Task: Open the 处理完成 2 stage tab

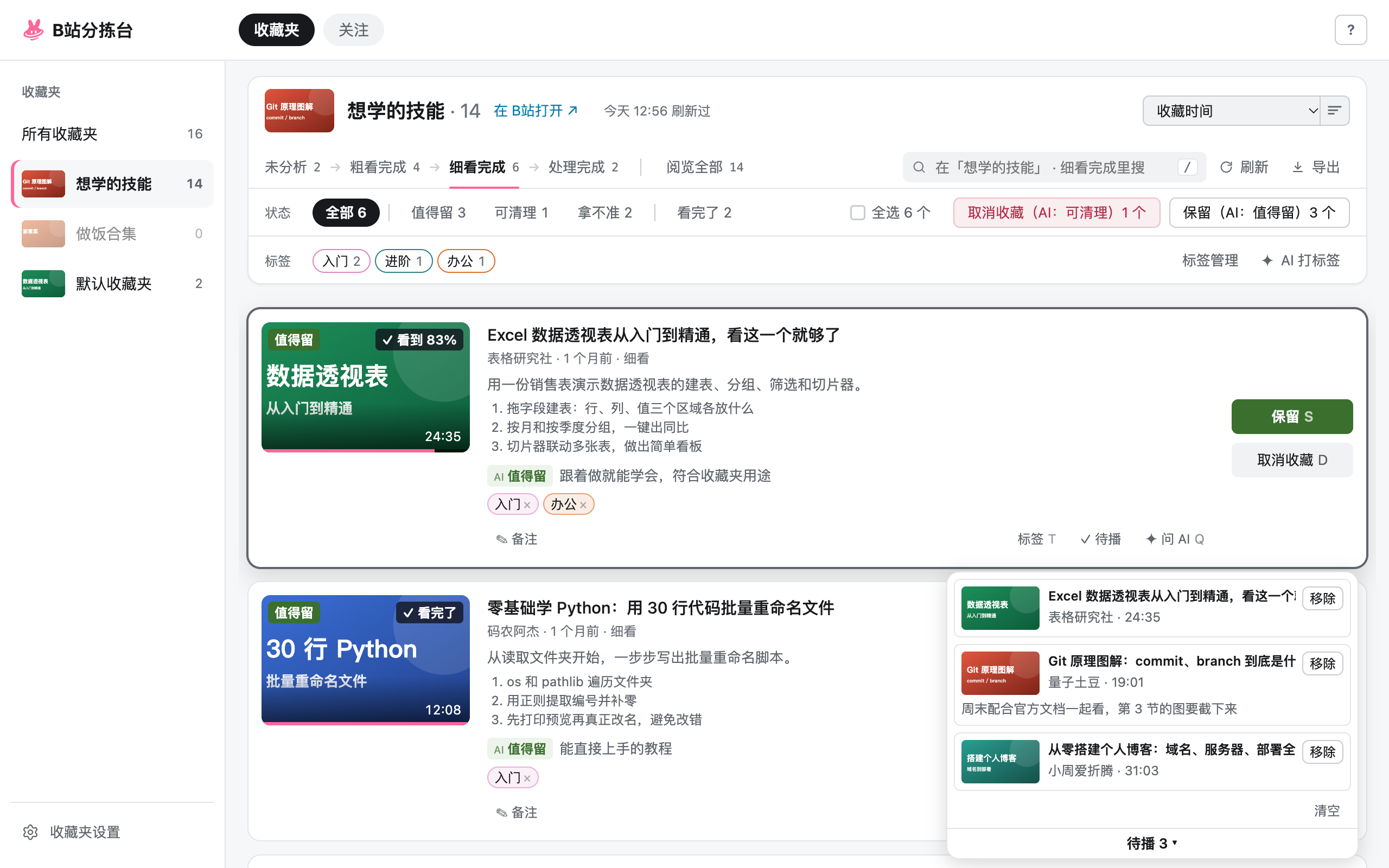Action: coord(583,167)
